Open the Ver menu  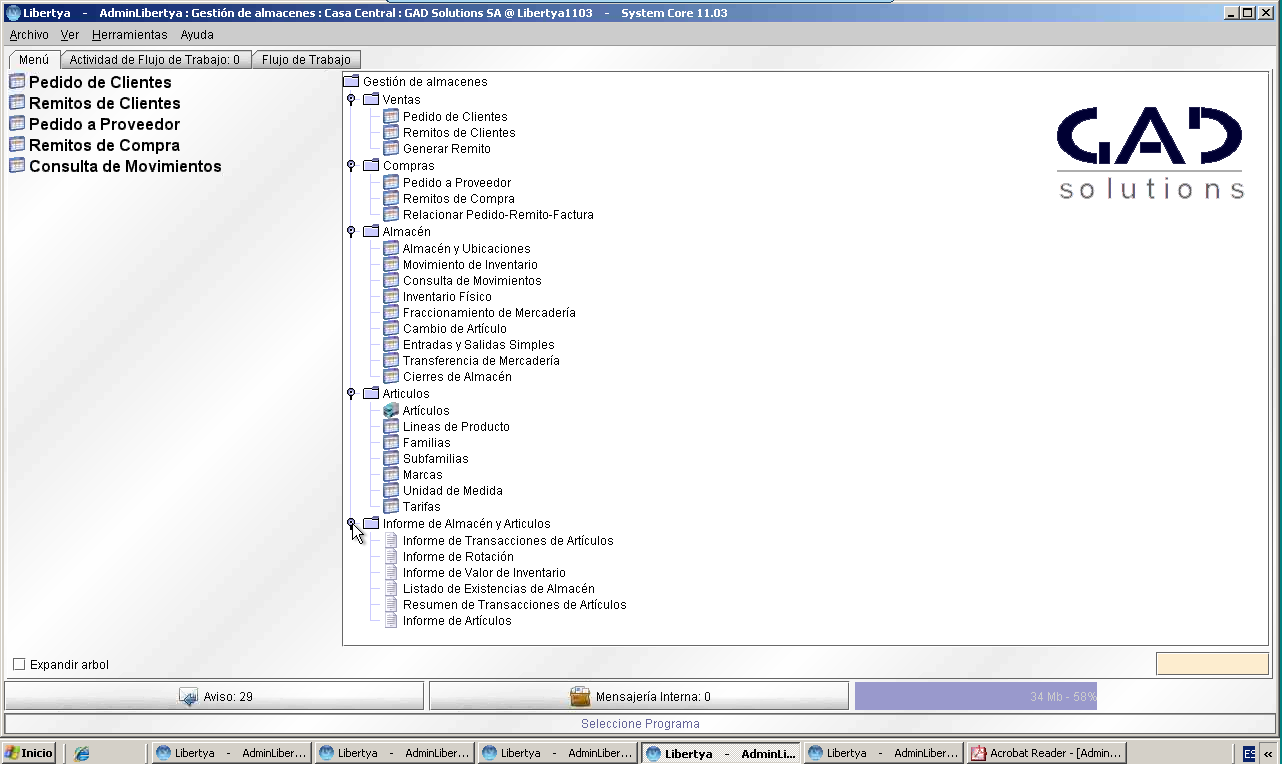70,35
